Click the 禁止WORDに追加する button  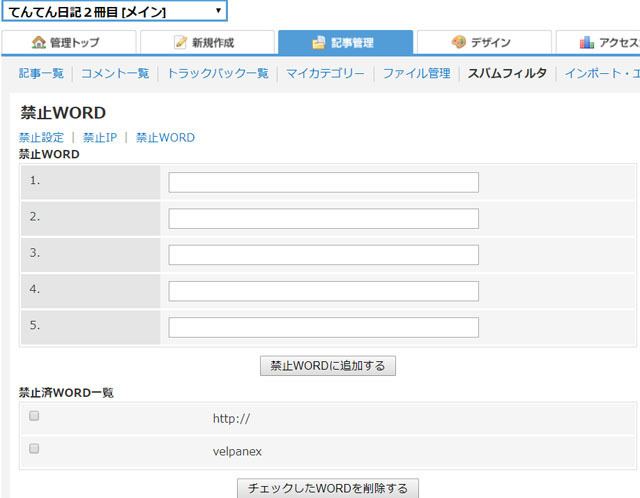(x=328, y=366)
